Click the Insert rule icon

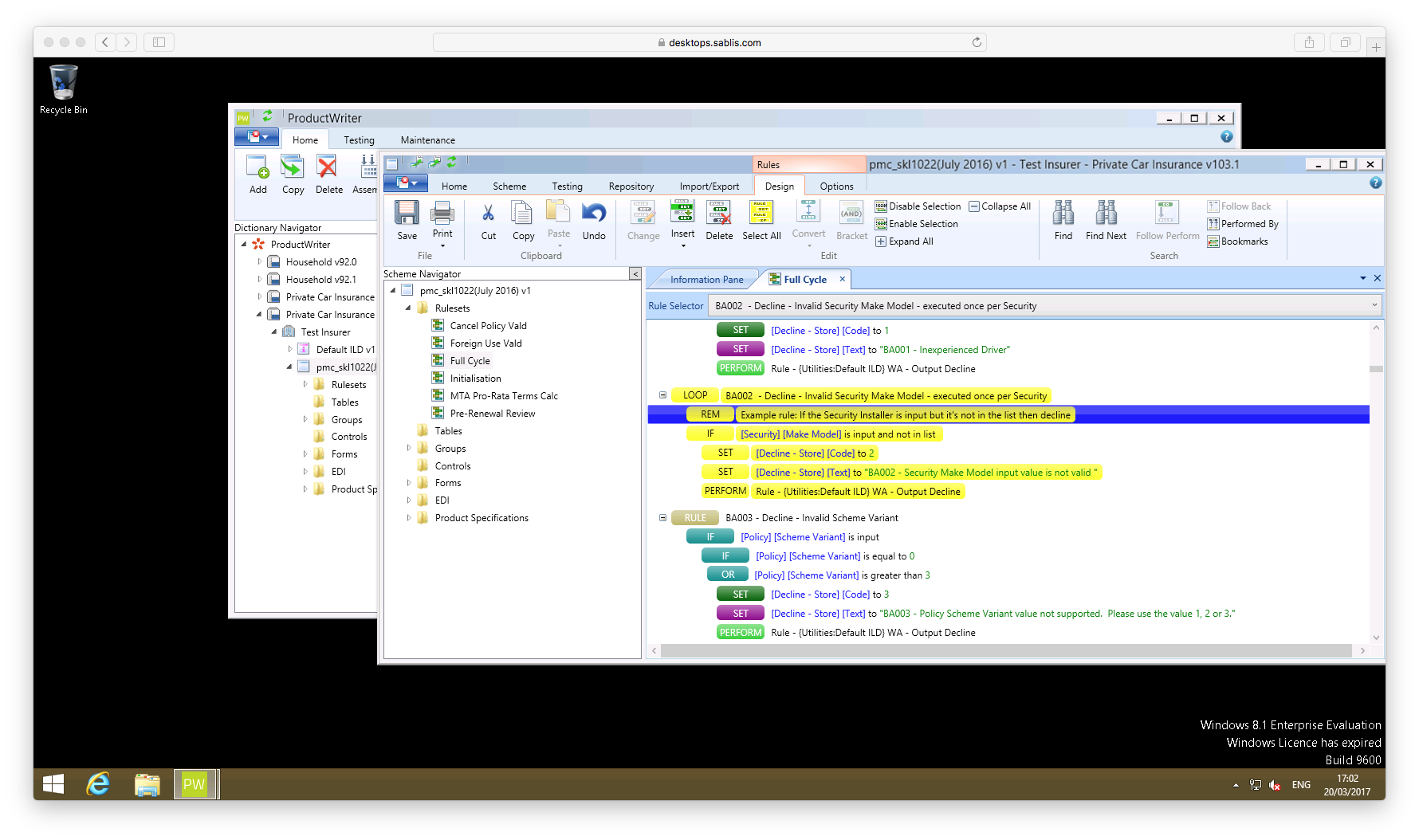point(682,212)
